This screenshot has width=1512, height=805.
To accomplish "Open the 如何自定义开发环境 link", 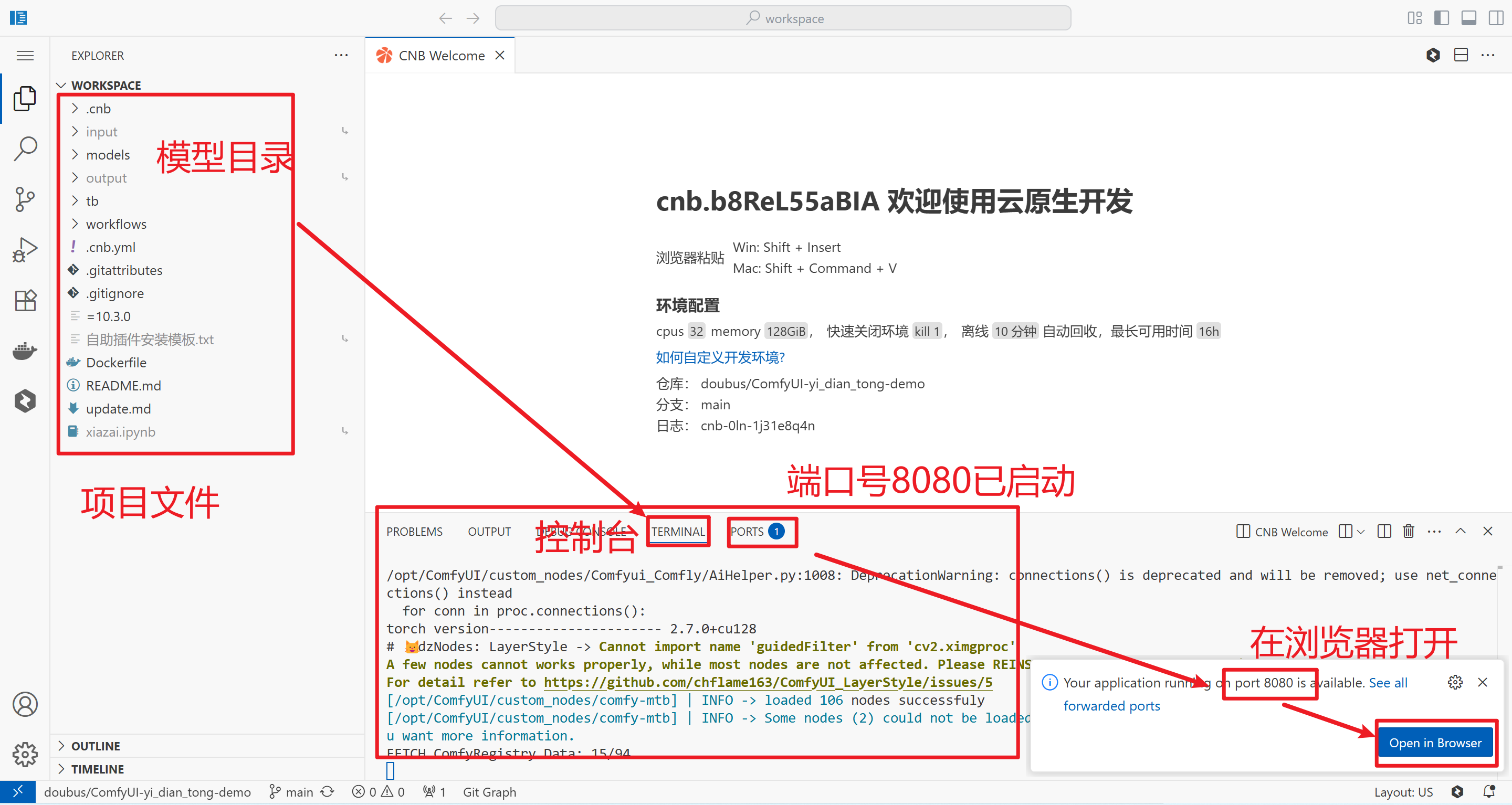I will [x=720, y=357].
